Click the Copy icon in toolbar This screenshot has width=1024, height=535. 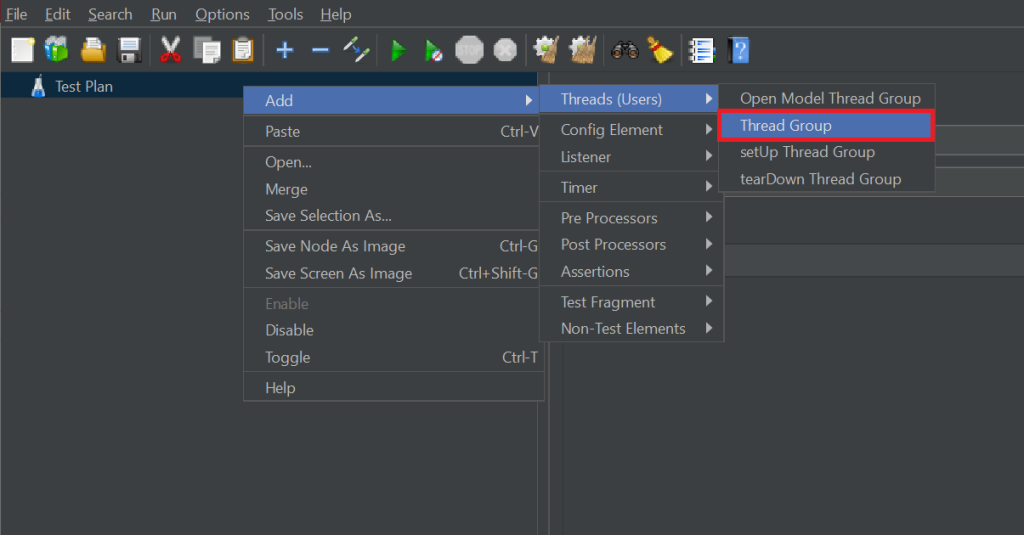click(207, 50)
